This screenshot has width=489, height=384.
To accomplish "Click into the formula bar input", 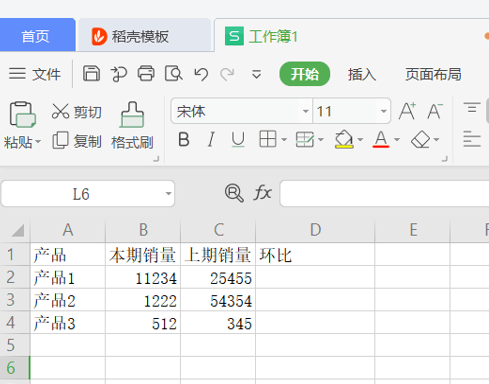I will click(x=385, y=193).
